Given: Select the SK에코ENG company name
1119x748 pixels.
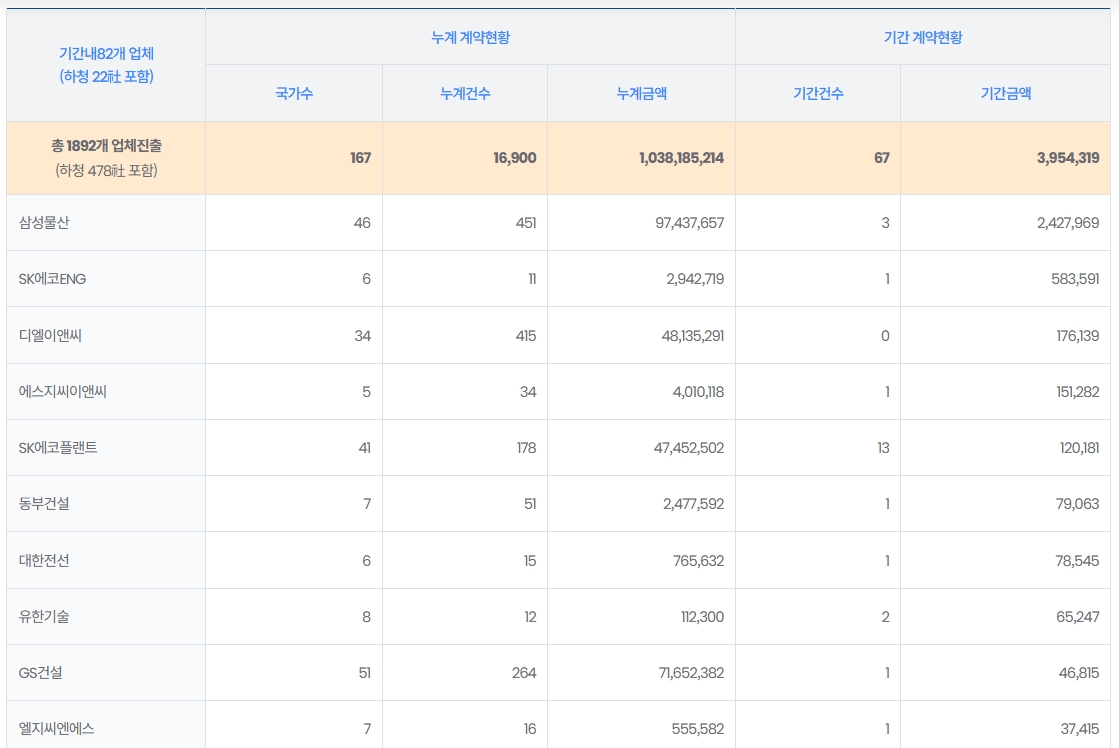Looking at the screenshot, I should click(52, 279).
